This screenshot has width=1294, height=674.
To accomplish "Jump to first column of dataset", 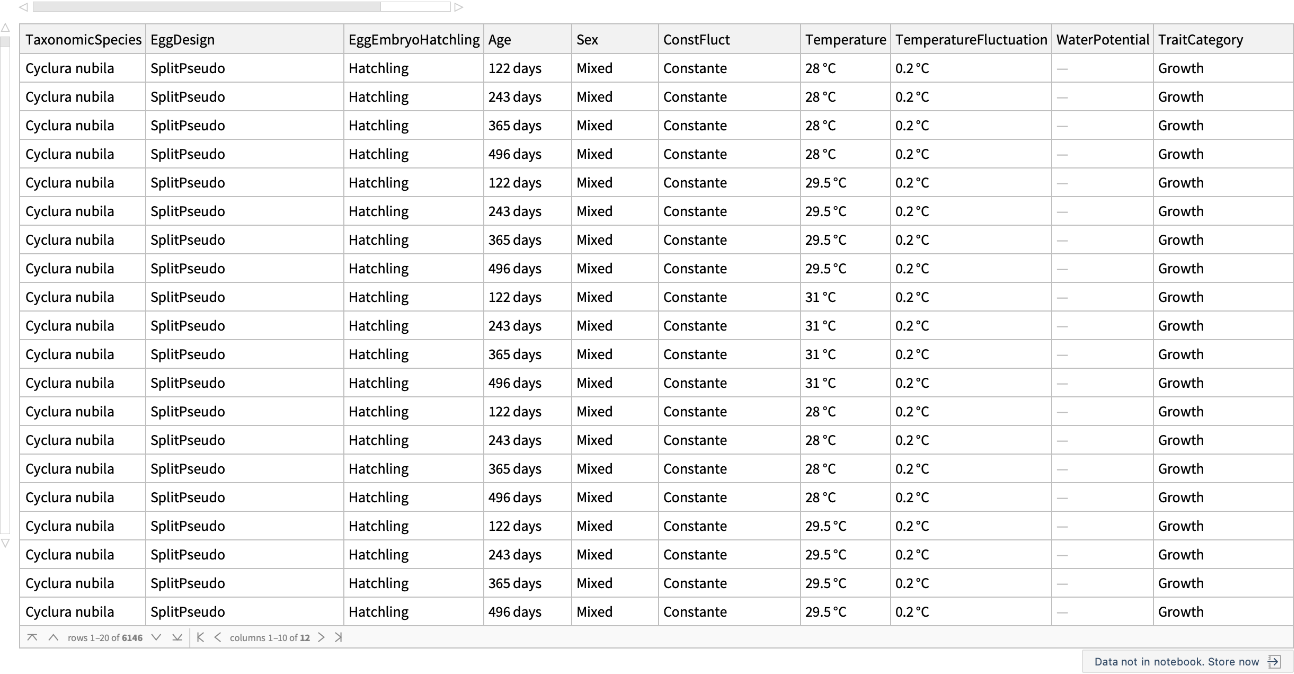I will pyautogui.click(x=200, y=637).
